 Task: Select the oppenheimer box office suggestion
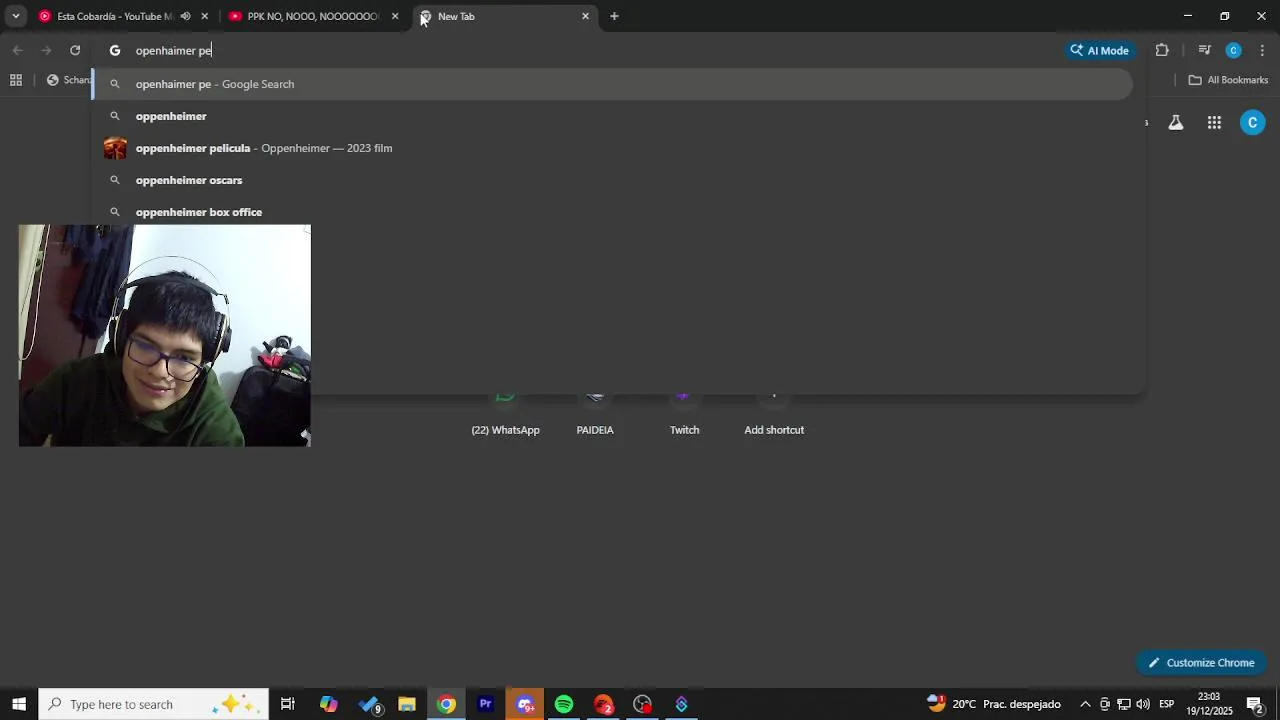(x=612, y=212)
